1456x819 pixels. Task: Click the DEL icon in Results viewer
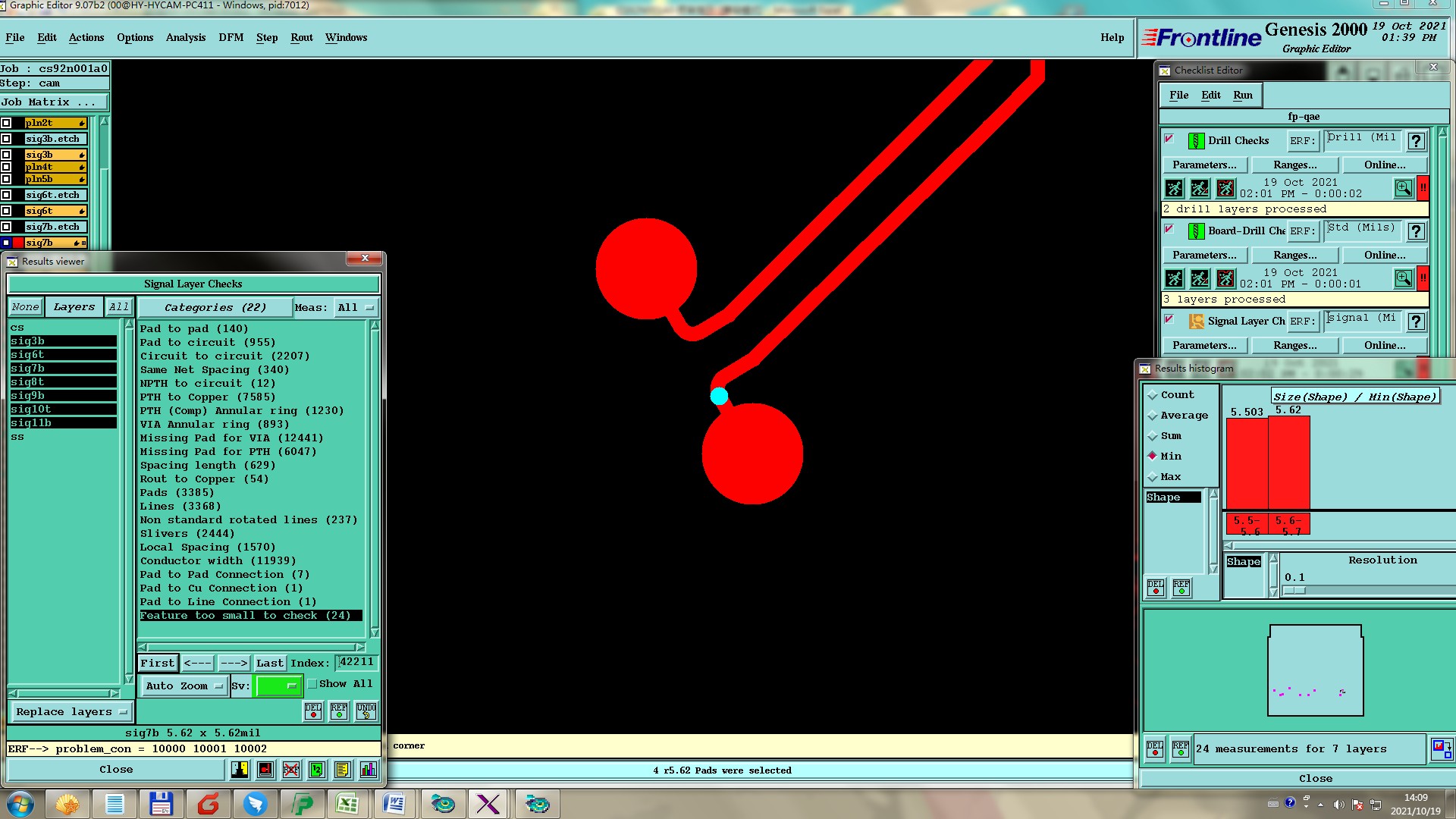pos(313,711)
